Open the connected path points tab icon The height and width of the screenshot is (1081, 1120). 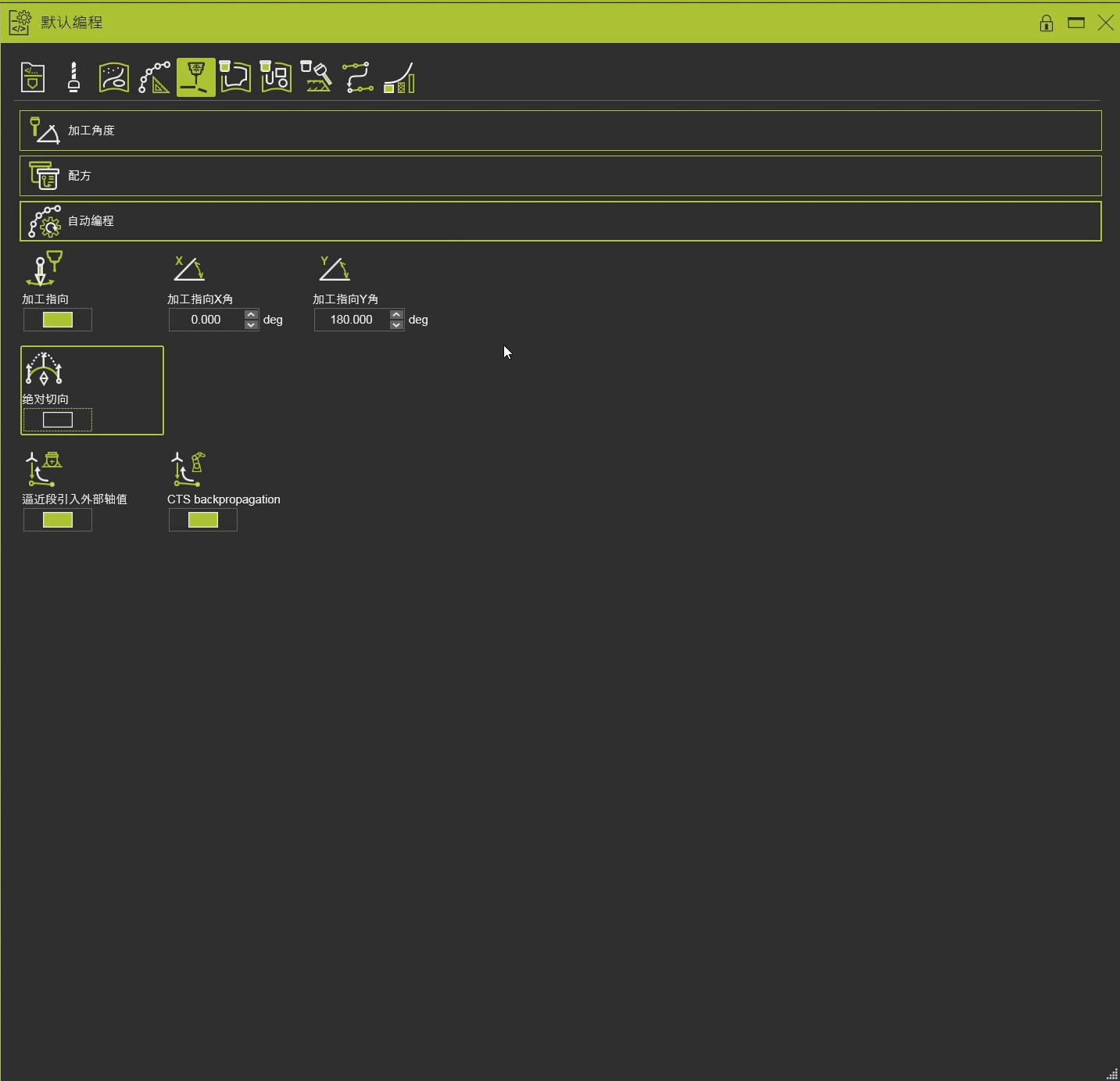point(358,77)
